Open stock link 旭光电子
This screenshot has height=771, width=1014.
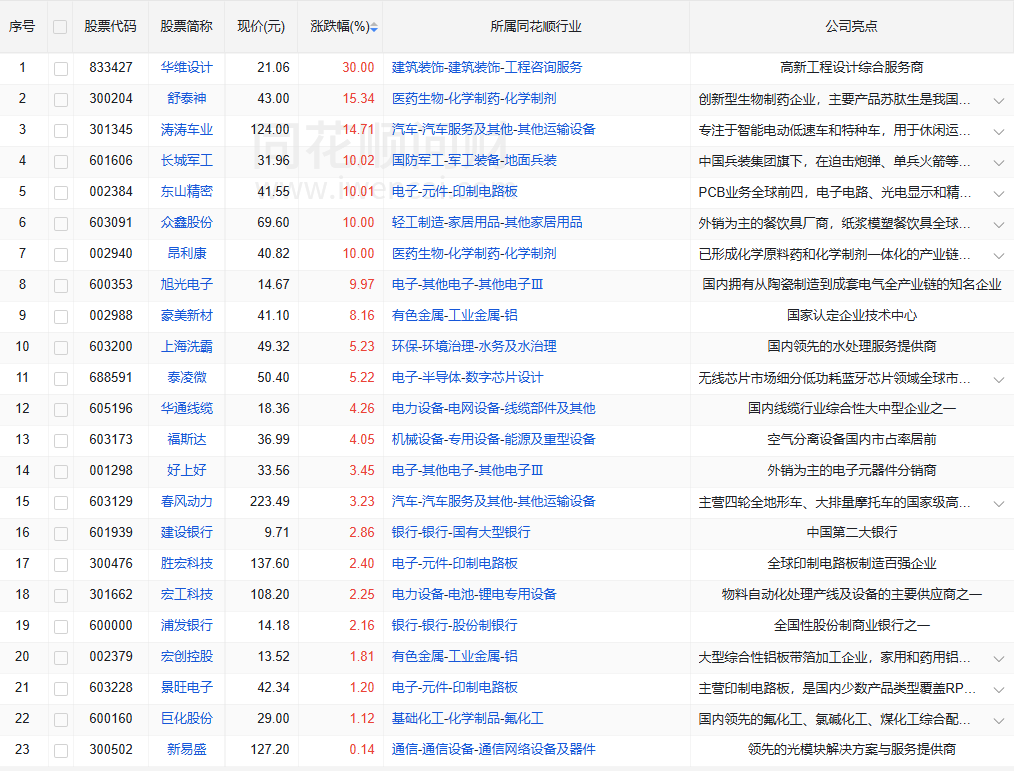tap(186, 284)
